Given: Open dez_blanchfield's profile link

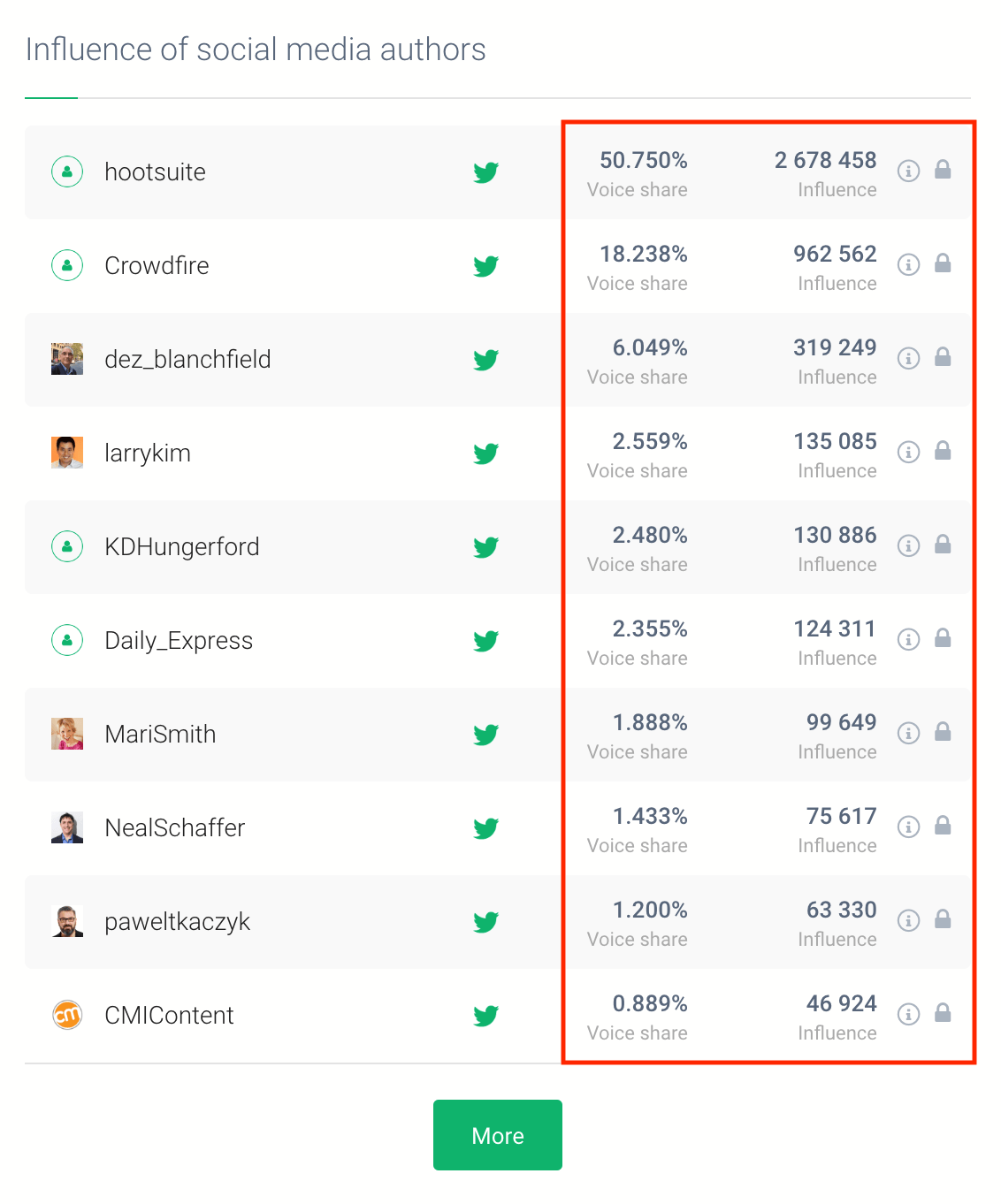Looking at the screenshot, I should [x=187, y=360].
